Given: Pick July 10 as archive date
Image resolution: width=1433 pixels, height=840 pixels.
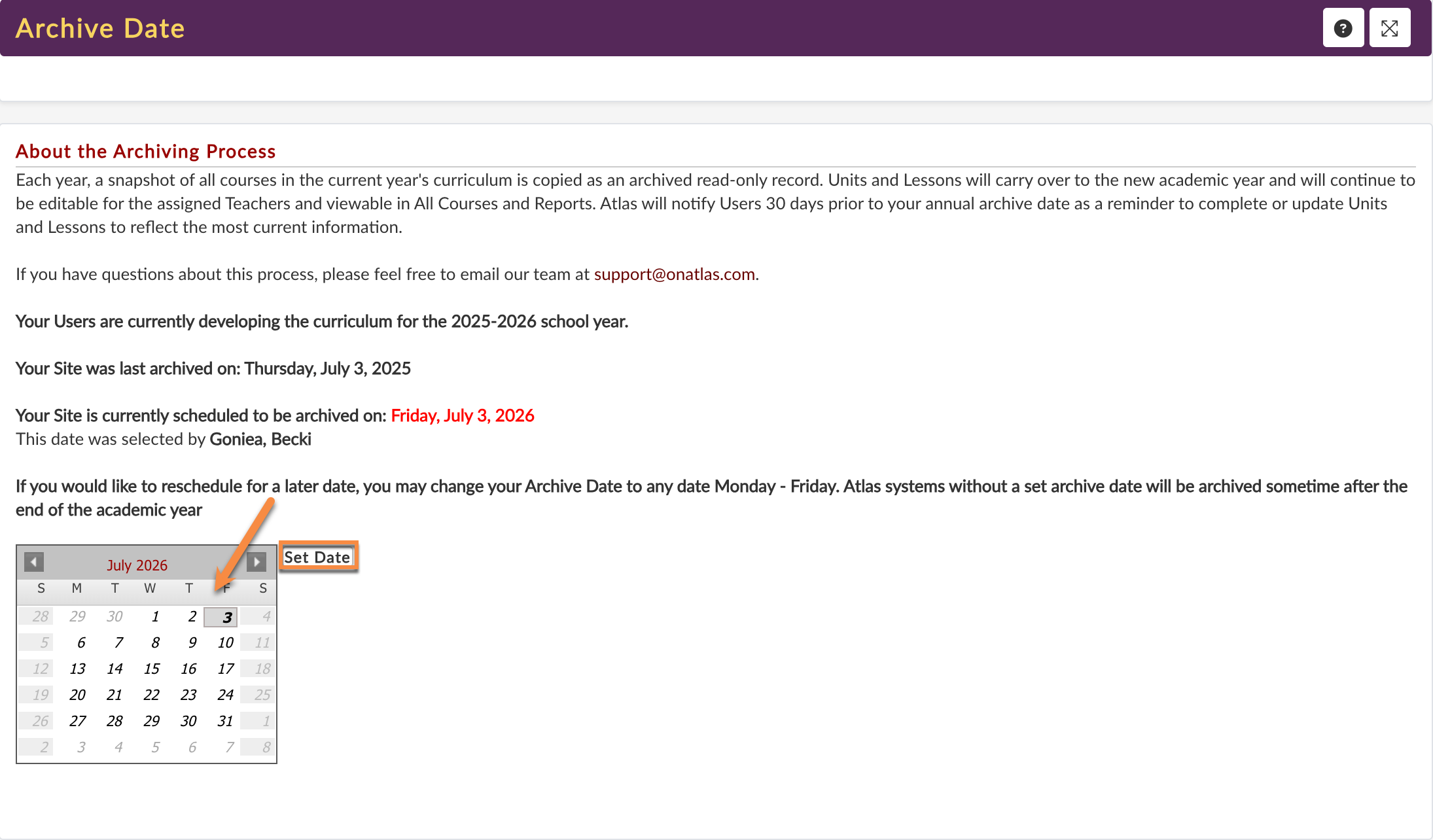Looking at the screenshot, I should (225, 642).
